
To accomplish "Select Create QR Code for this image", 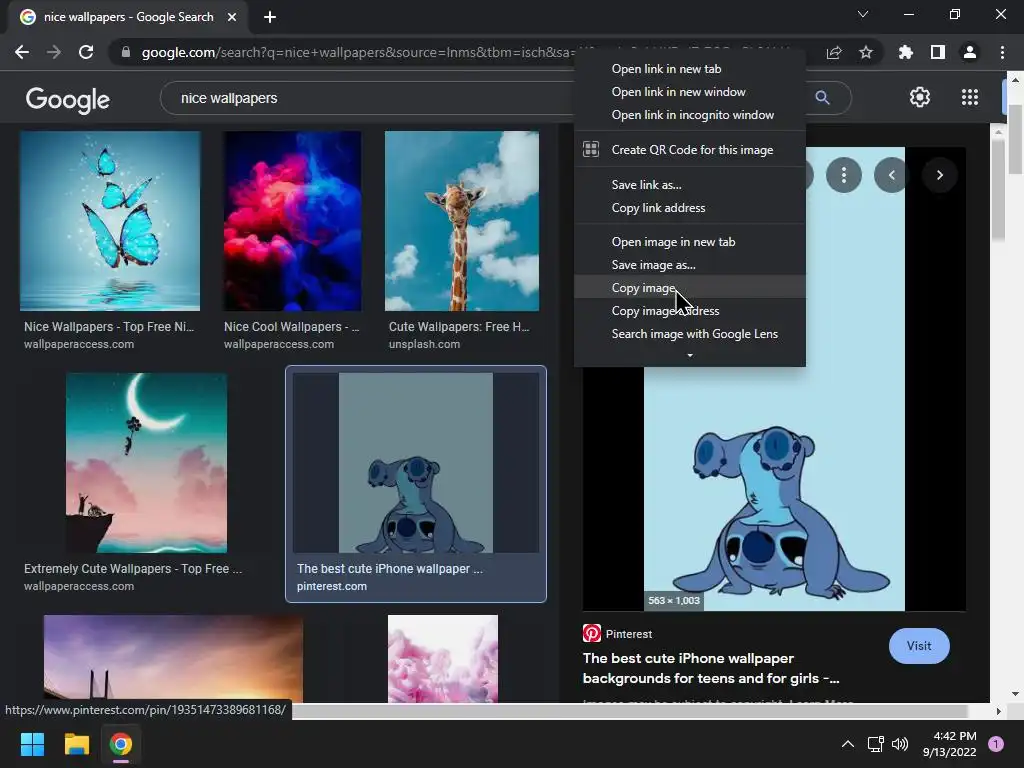I will tap(690, 150).
